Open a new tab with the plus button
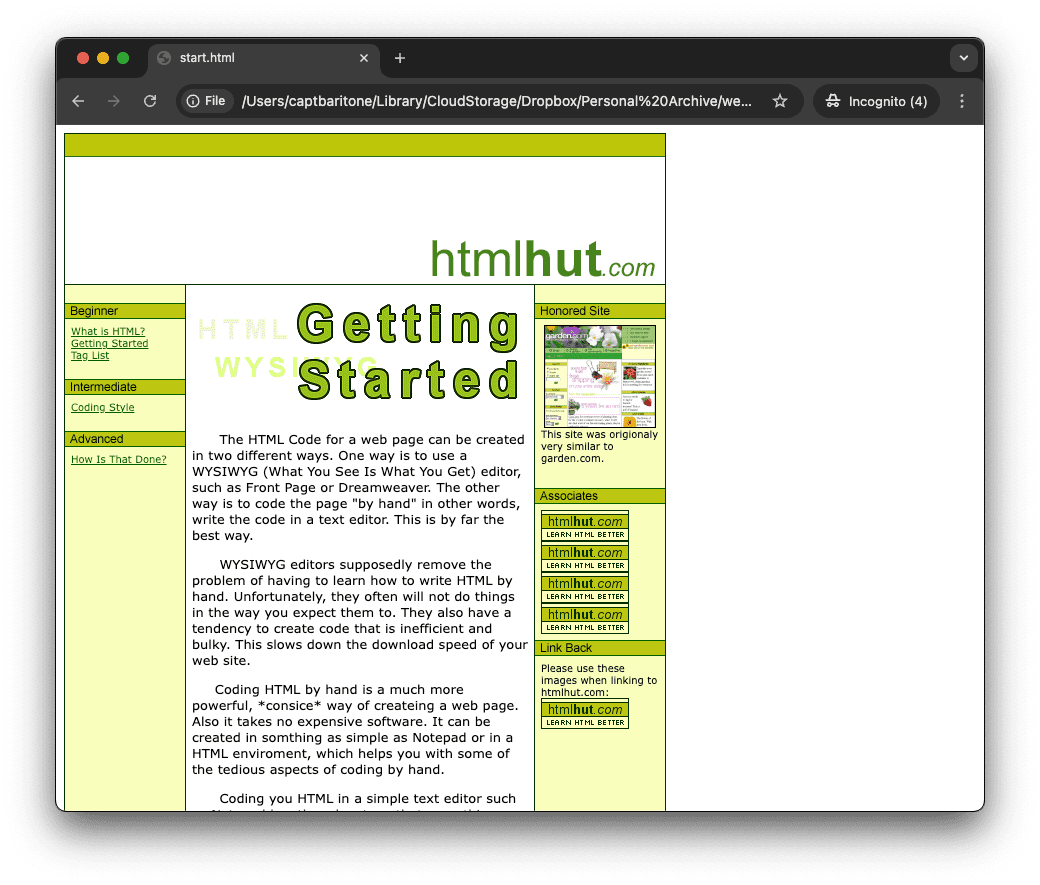1040x885 pixels. (400, 58)
